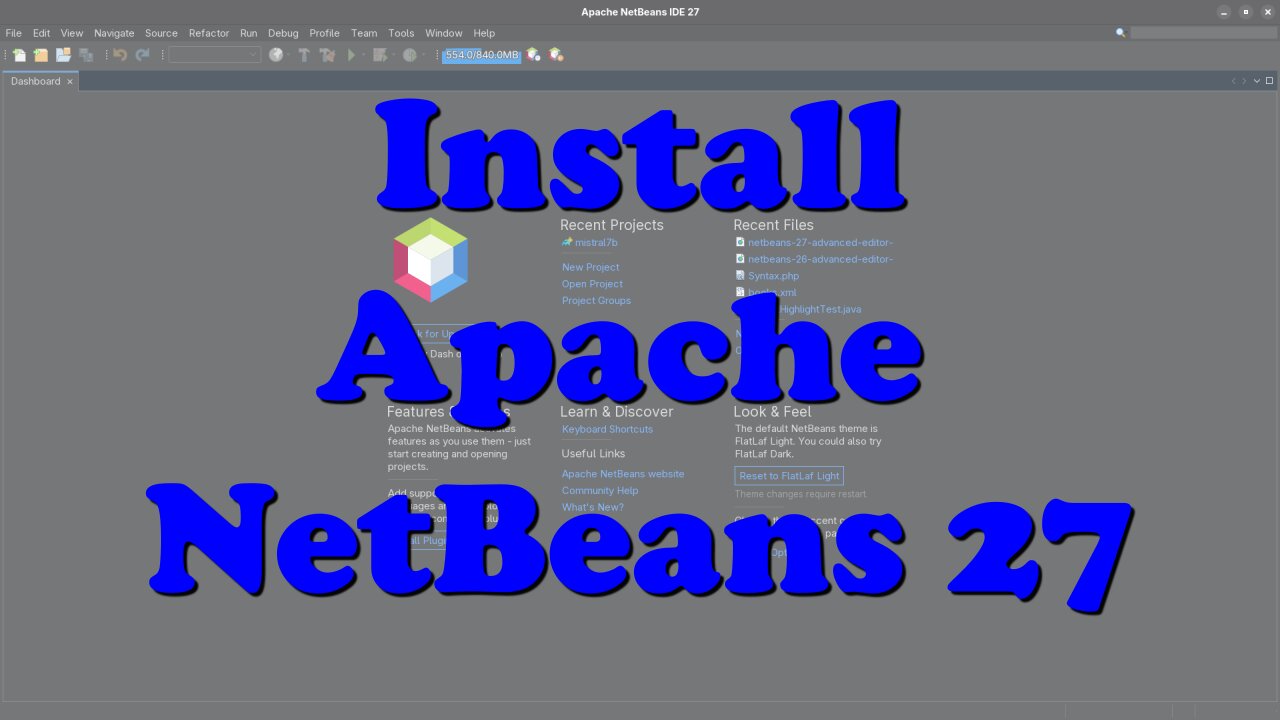Click the Save All toolbar icon
Image resolution: width=1280 pixels, height=720 pixels.
point(86,55)
